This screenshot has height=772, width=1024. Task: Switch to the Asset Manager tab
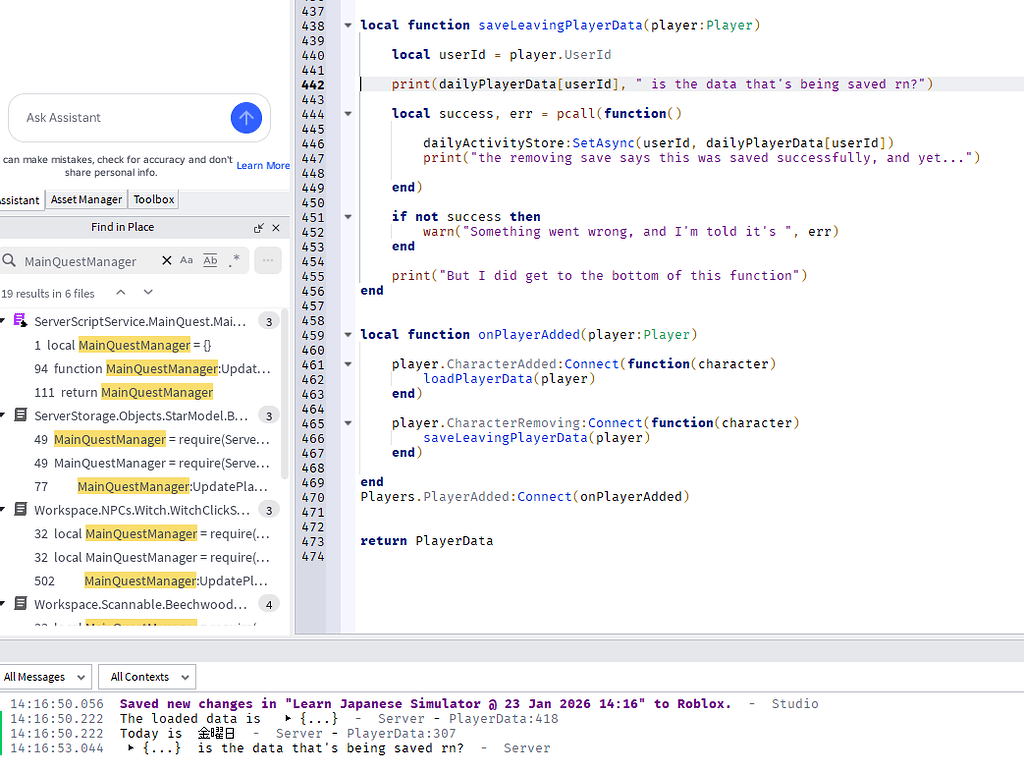86,199
